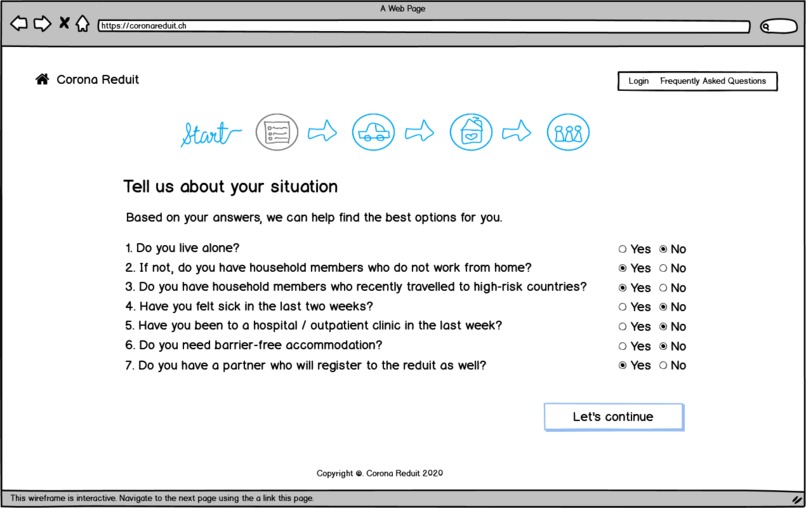Click the window resize grip icon
Viewport: 806px width, 508px height.
pos(797,499)
